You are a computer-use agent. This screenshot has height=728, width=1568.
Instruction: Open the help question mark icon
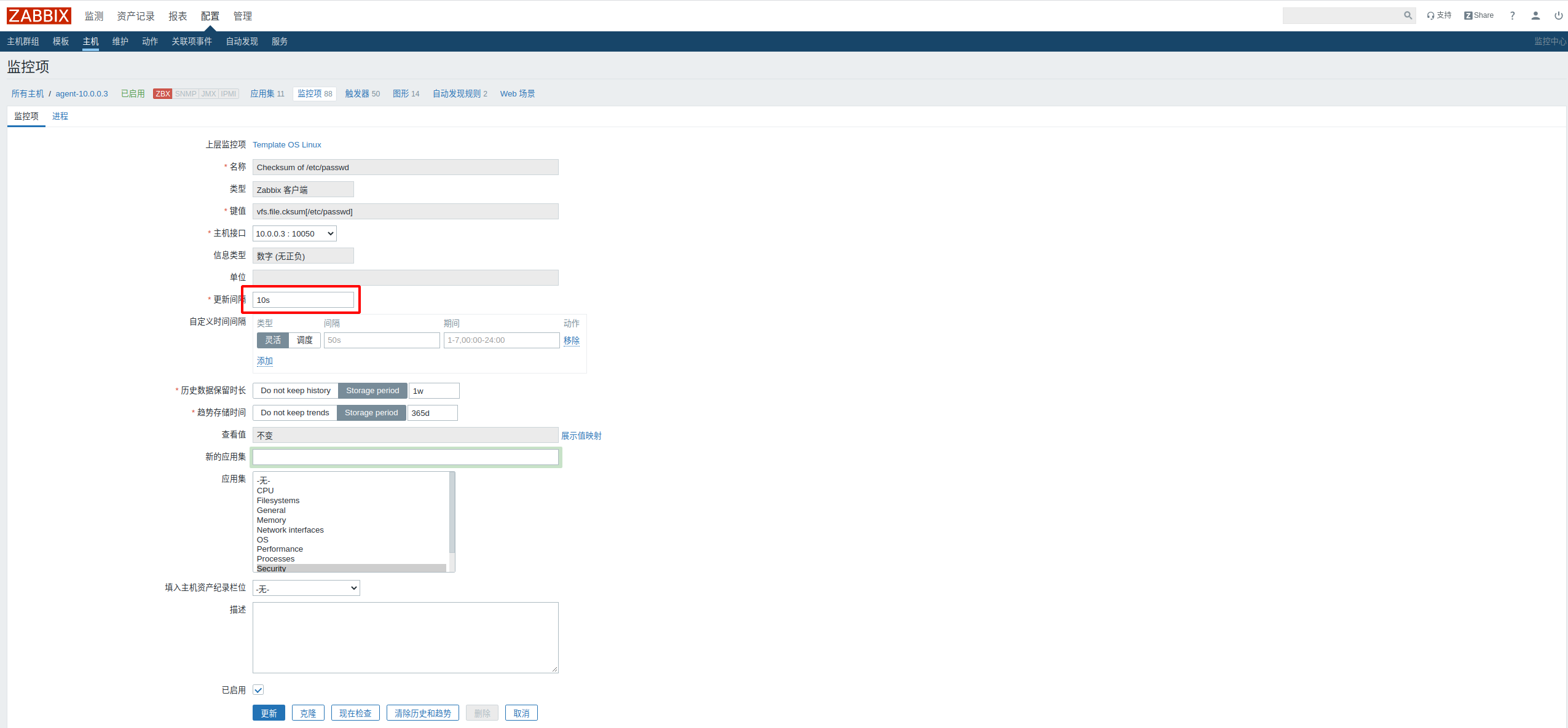(x=1512, y=15)
